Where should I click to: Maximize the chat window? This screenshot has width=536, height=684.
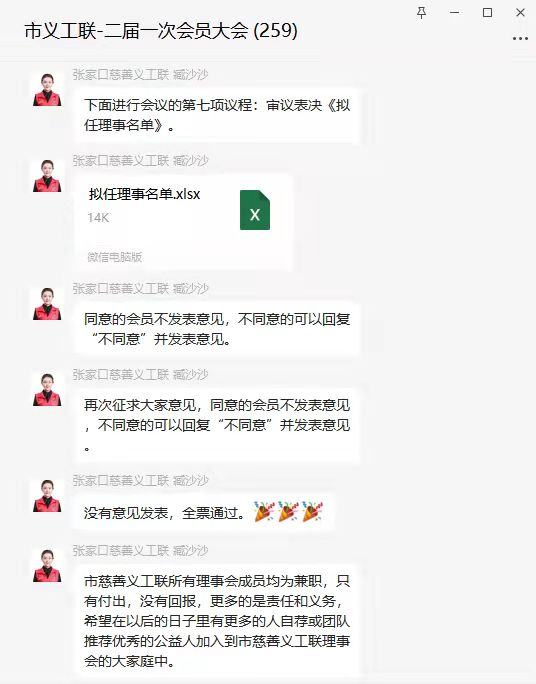click(x=488, y=13)
